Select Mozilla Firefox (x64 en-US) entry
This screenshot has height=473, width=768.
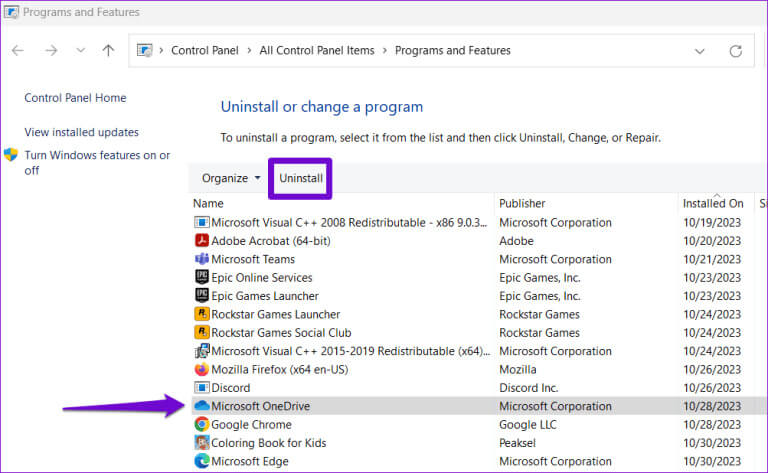tap(280, 369)
